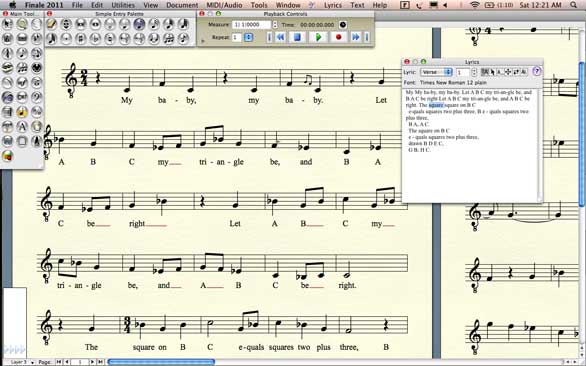This screenshot has height=366, width=586.
Task: Click the Lyrics window help question mark
Action: click(x=537, y=71)
